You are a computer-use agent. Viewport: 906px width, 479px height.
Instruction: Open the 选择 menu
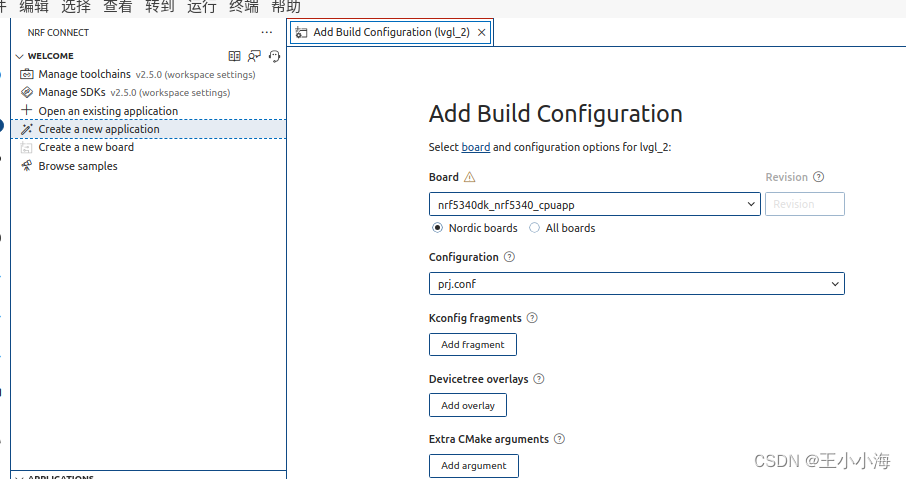click(76, 7)
